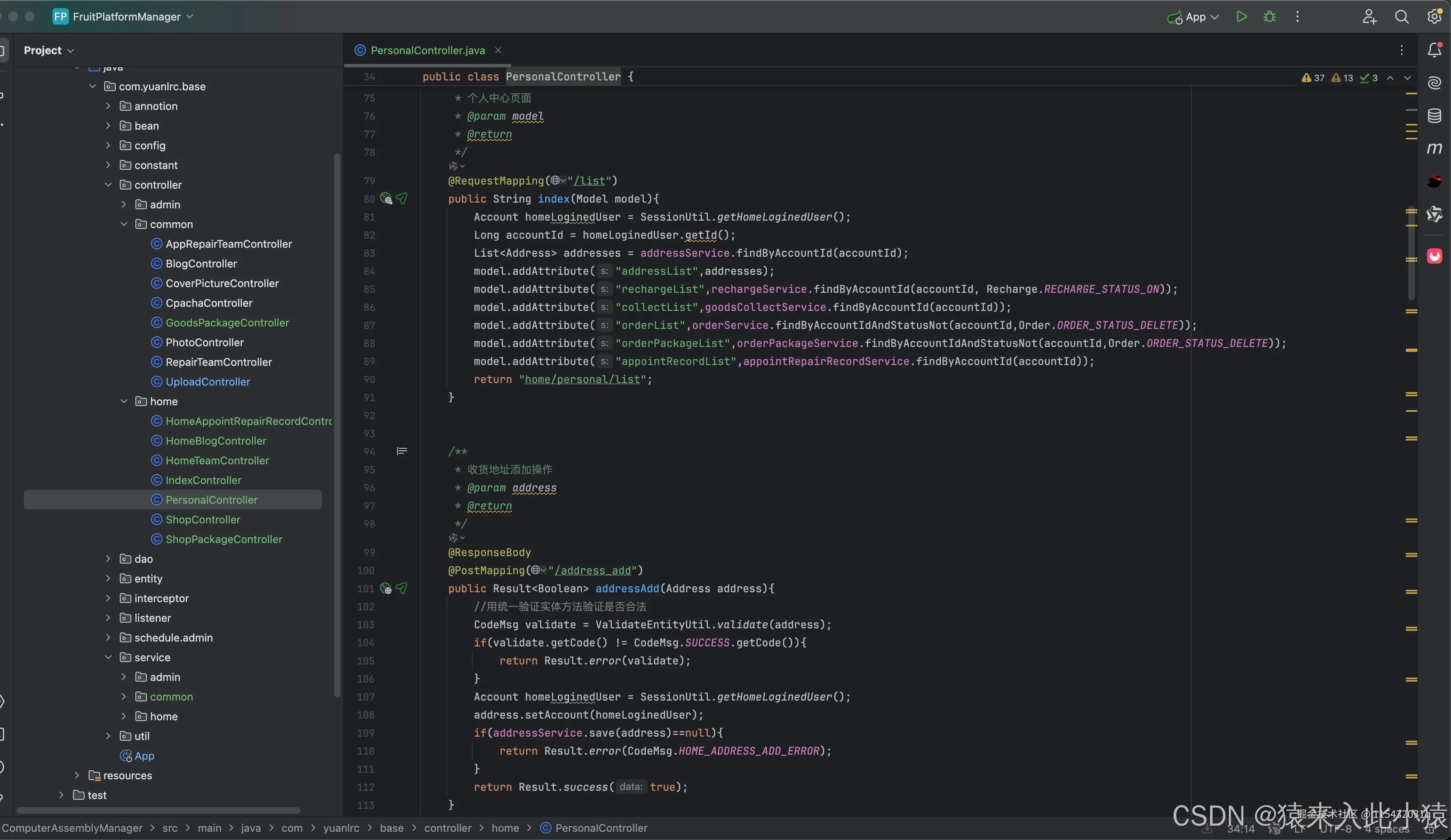
Task: Open IDE settings gear icon
Action: (x=1434, y=17)
